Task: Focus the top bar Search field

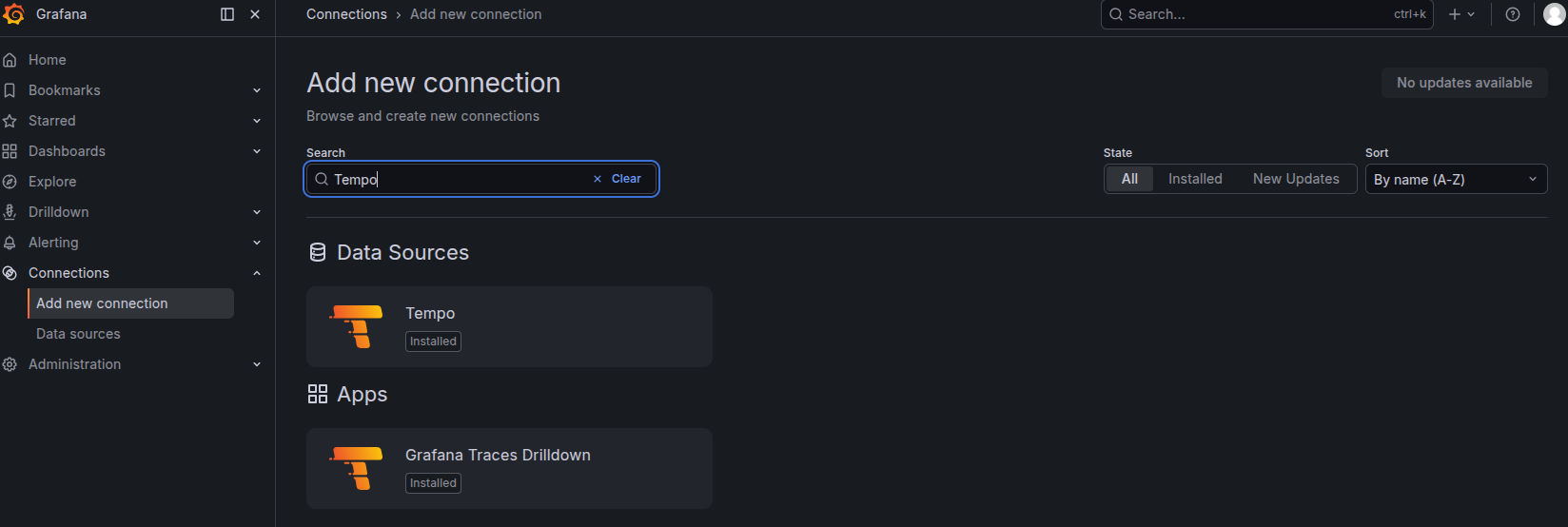Action: point(1266,14)
